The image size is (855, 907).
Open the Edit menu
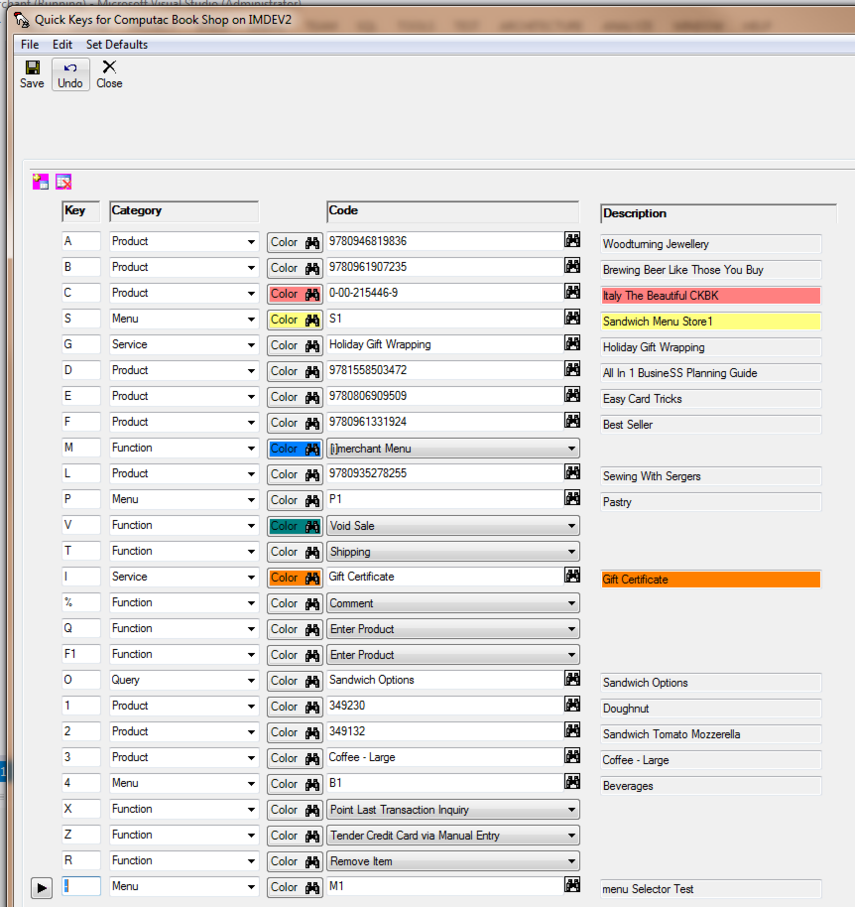62,45
